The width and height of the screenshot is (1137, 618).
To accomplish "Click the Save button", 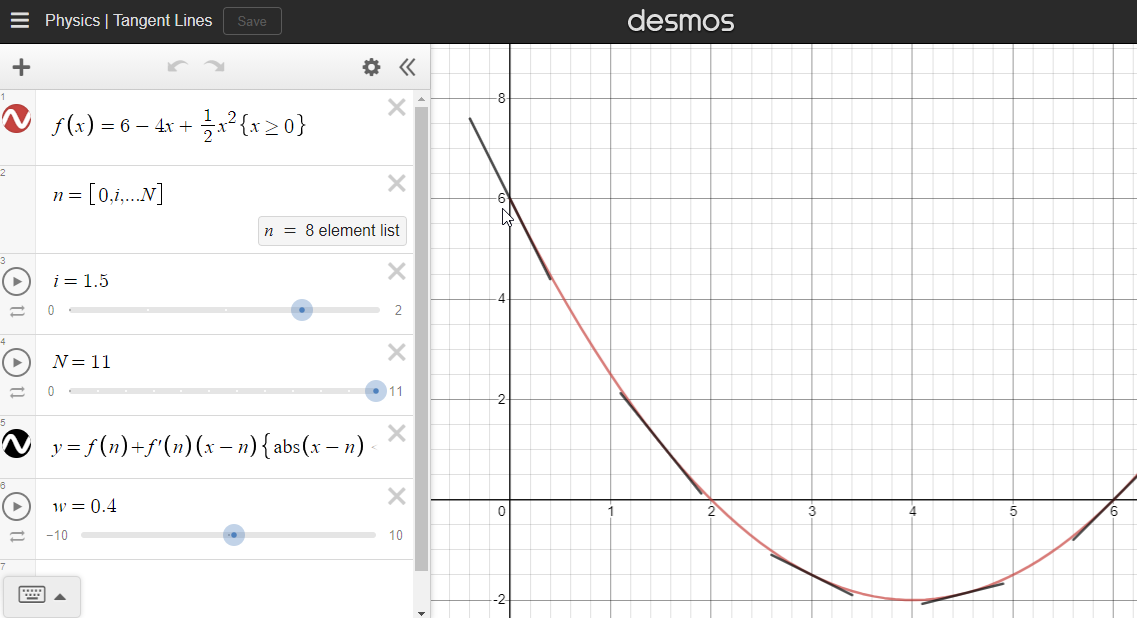I will pyautogui.click(x=252, y=20).
